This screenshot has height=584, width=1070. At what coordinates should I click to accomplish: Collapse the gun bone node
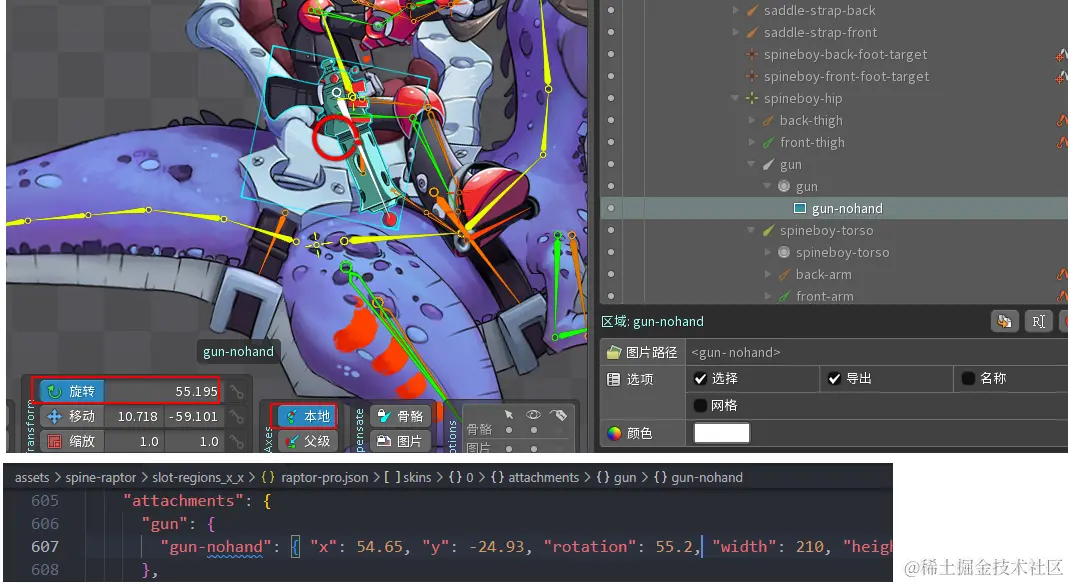(751, 164)
